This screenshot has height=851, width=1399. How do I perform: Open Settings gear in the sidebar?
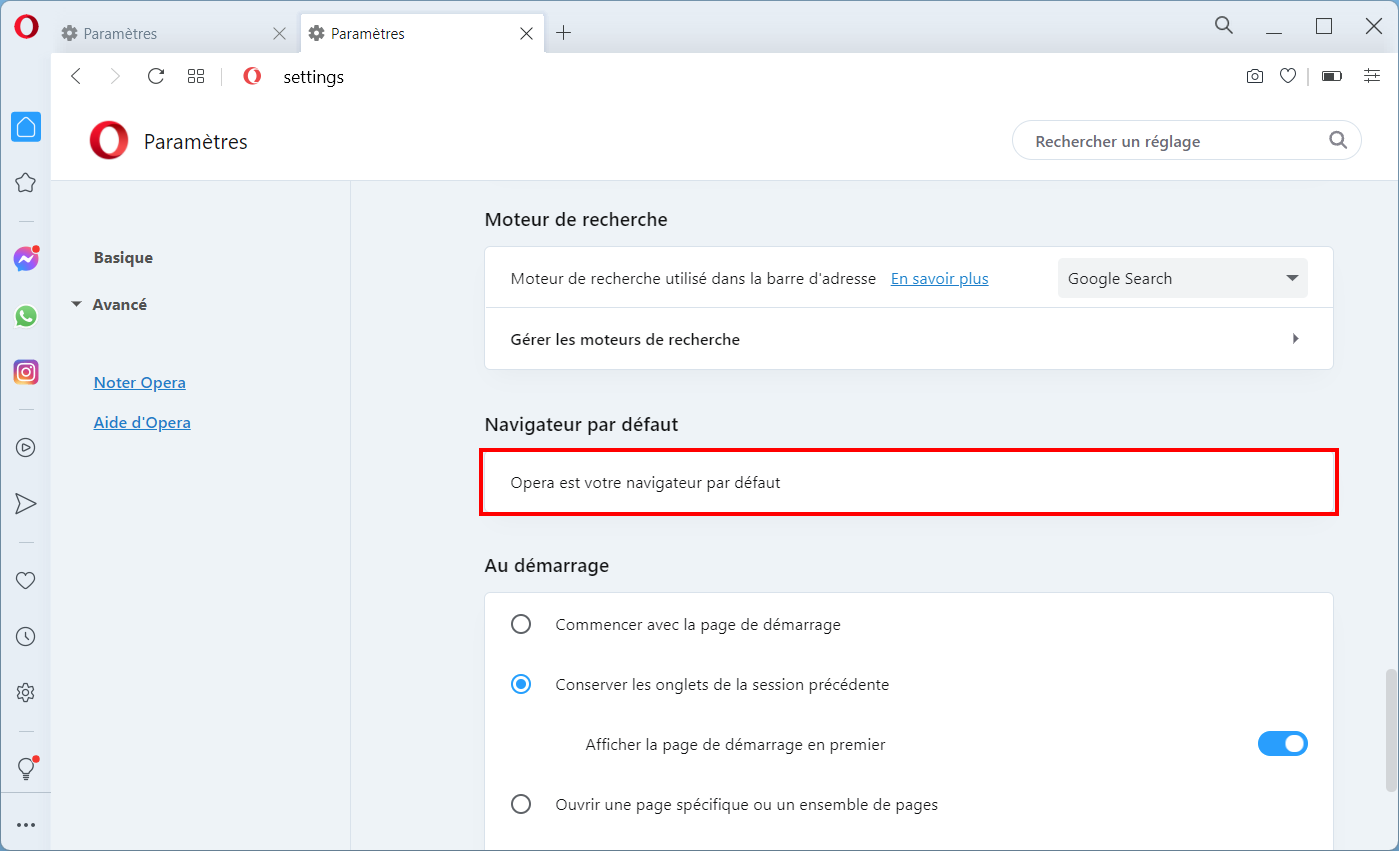(x=26, y=692)
